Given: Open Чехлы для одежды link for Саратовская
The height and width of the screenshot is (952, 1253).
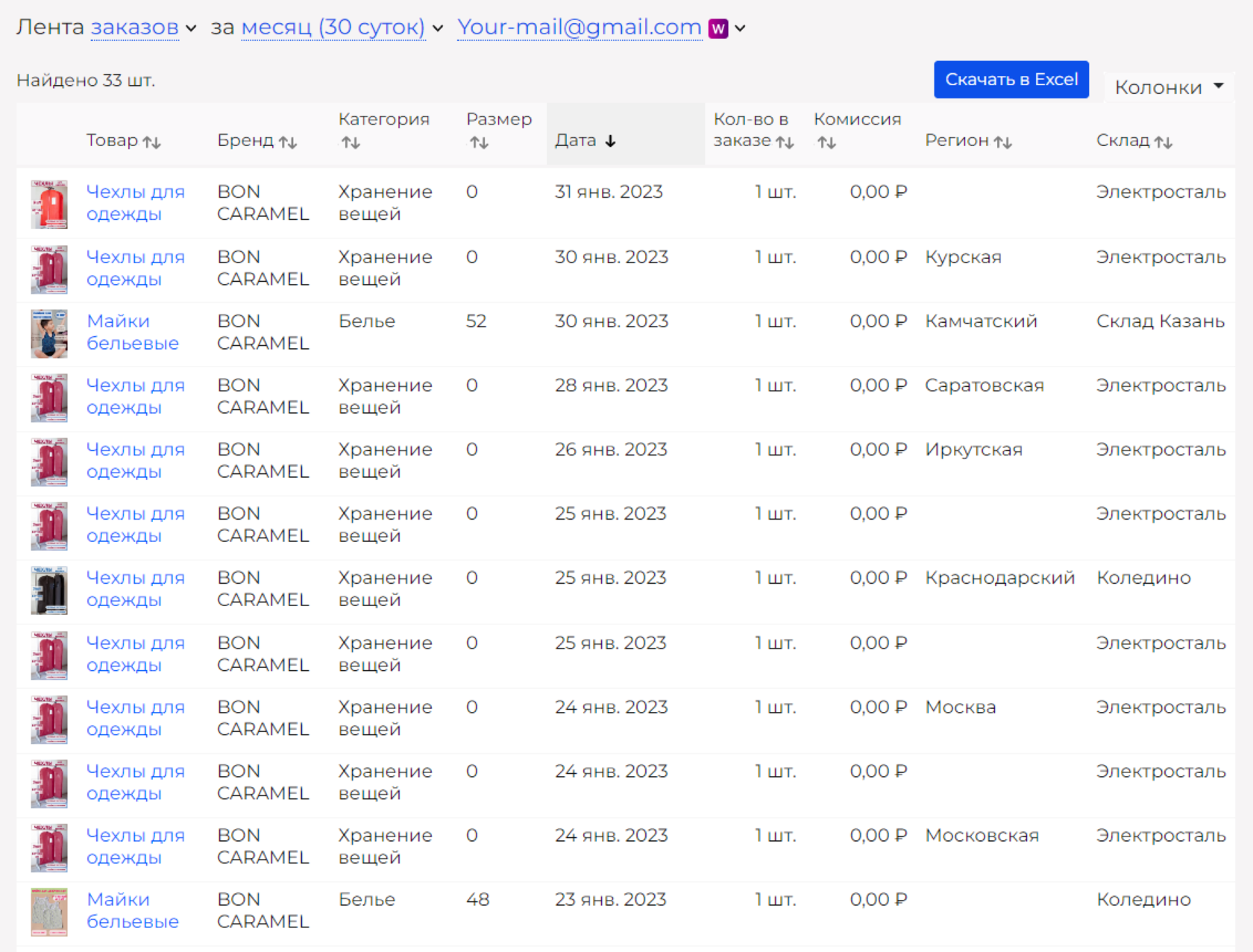Looking at the screenshot, I should (x=135, y=396).
